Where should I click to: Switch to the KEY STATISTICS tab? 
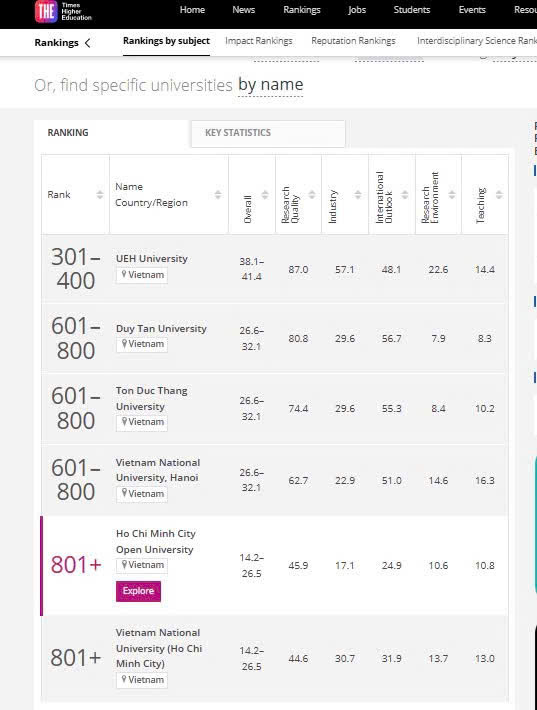pos(268,133)
